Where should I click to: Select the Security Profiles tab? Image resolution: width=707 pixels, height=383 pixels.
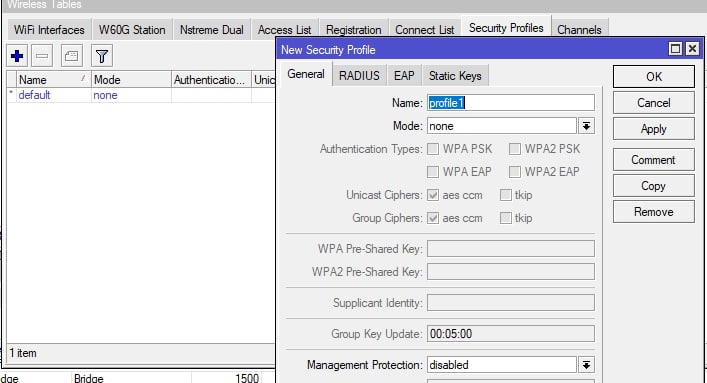506,28
